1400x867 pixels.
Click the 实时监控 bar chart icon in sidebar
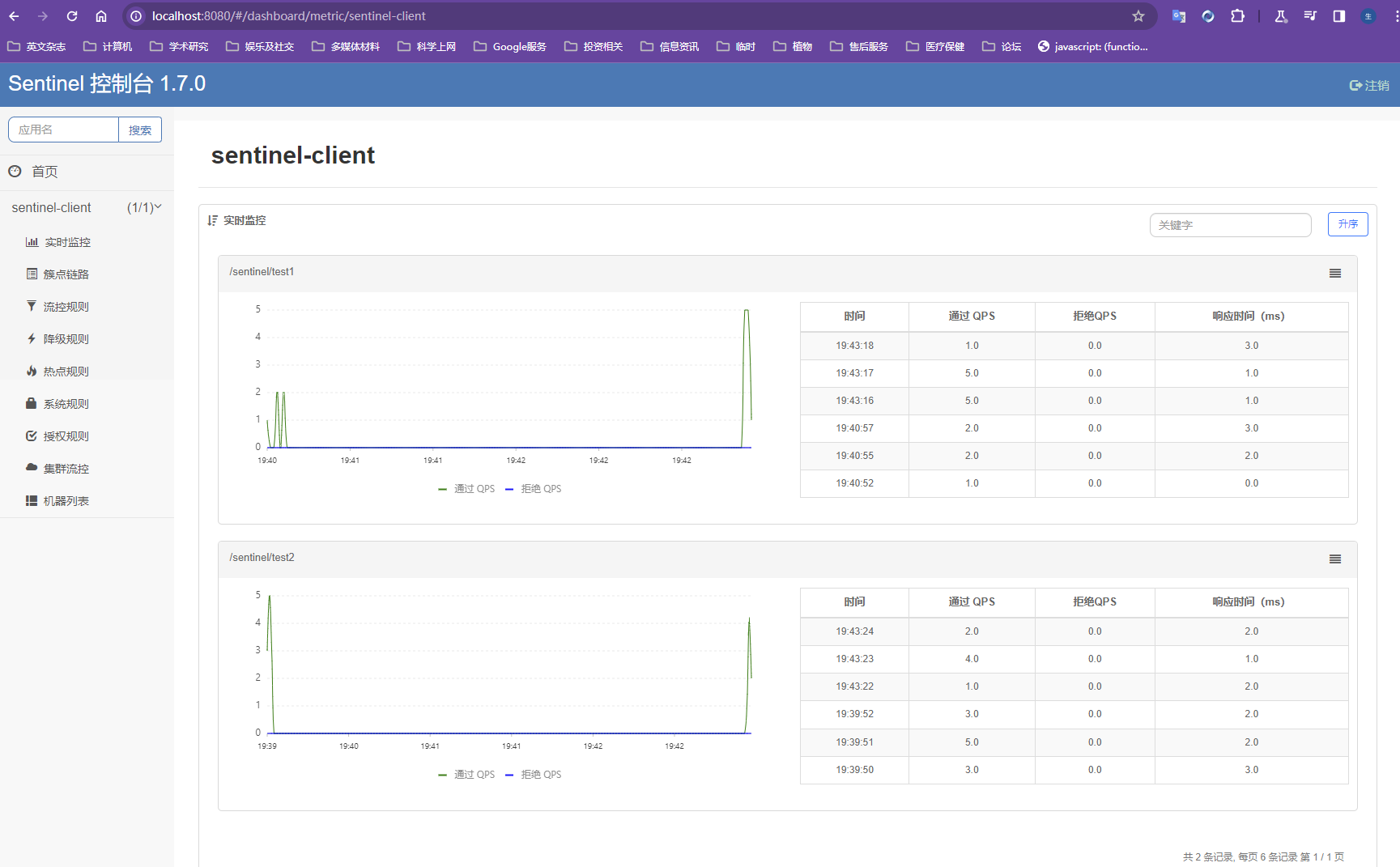(x=32, y=242)
